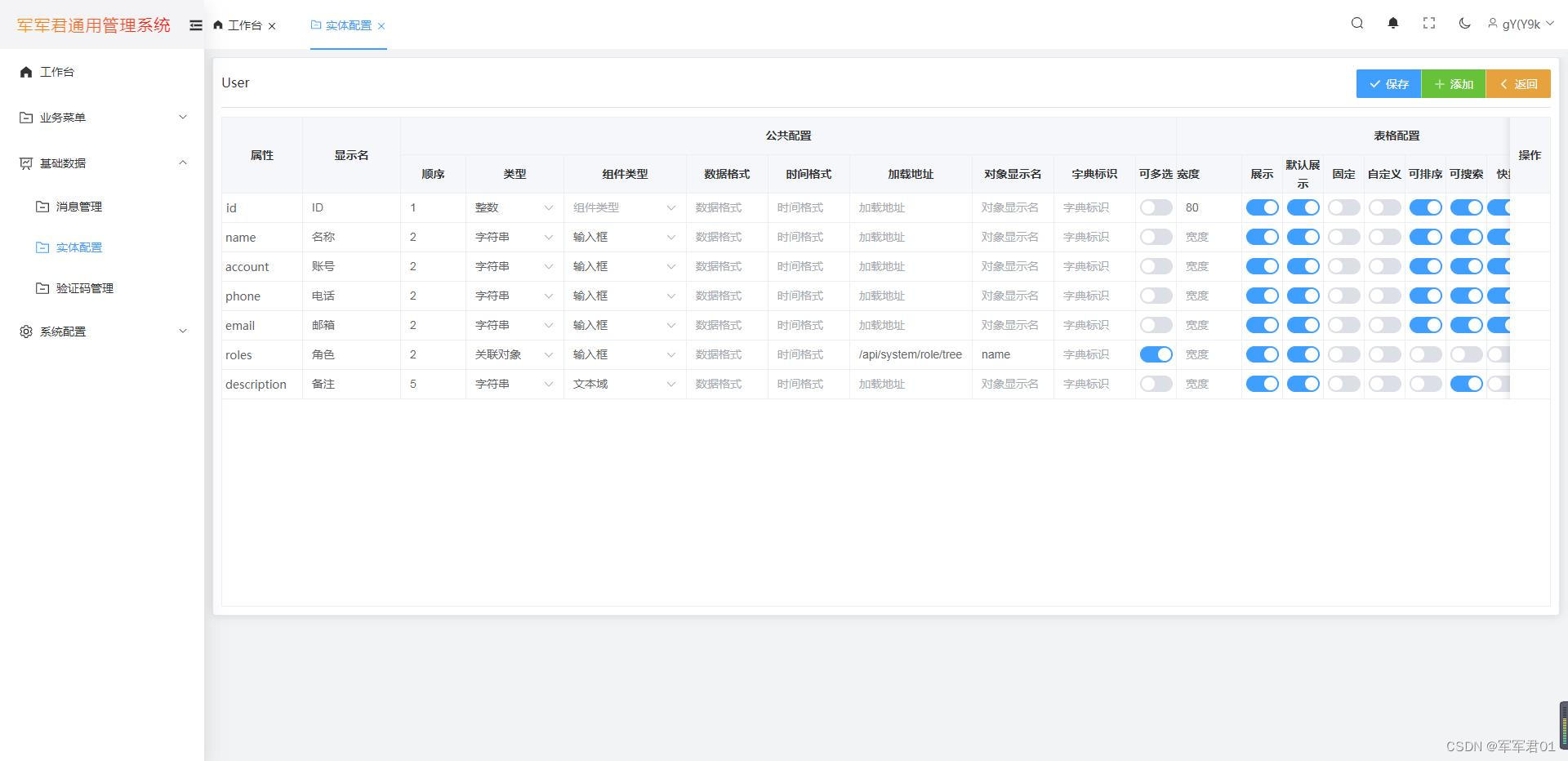Click the 基础数据 icon in sidebar
1568x761 pixels.
[x=26, y=163]
